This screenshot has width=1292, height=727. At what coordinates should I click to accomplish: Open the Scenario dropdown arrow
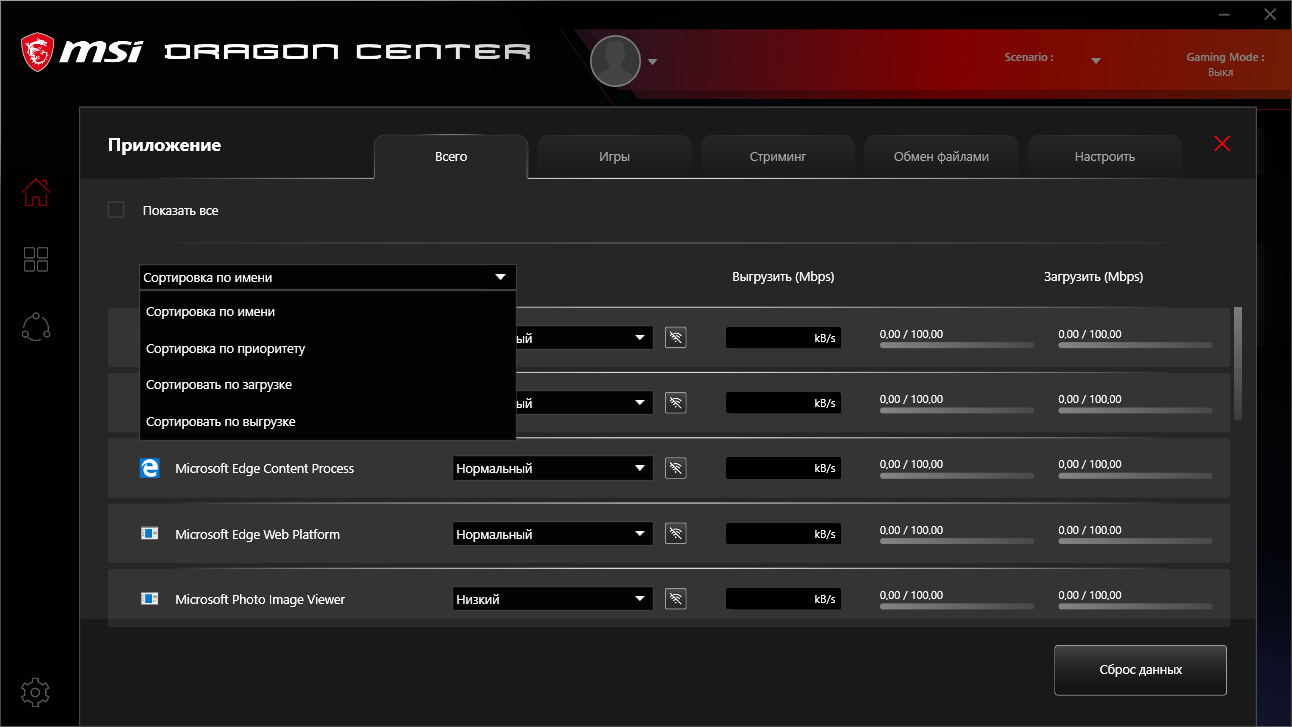point(1096,60)
